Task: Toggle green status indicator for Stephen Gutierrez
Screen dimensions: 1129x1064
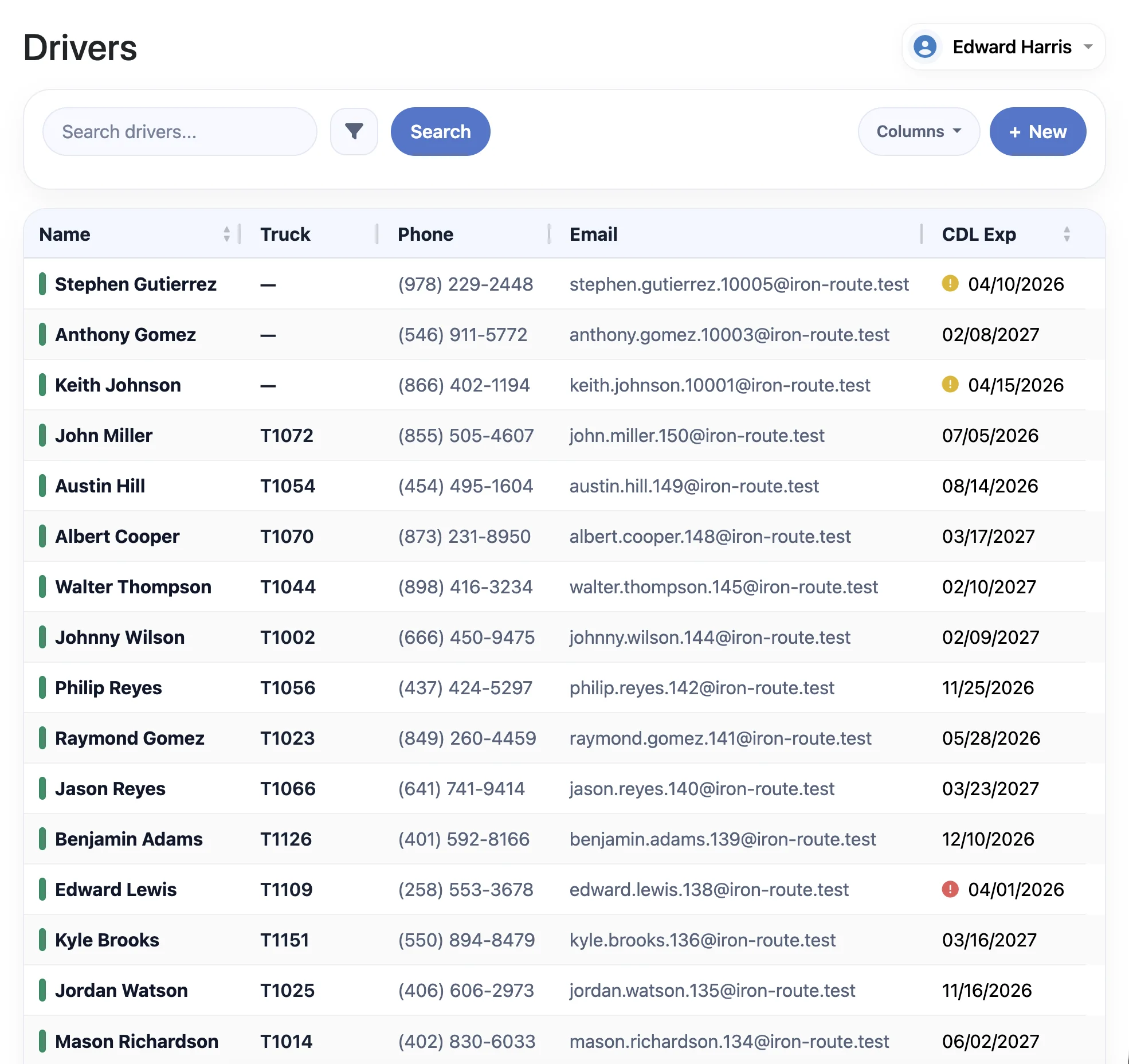Action: [x=43, y=284]
